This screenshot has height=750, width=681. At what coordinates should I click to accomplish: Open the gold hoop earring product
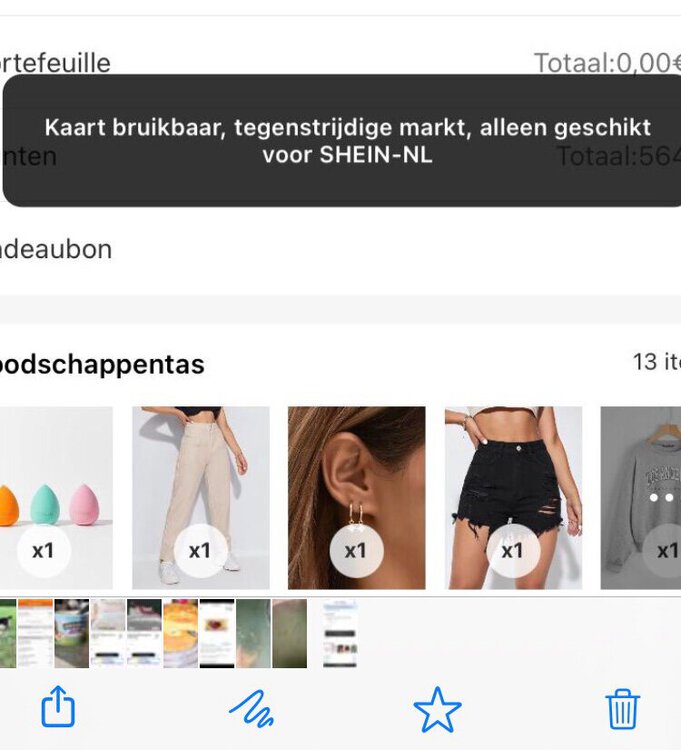click(357, 497)
